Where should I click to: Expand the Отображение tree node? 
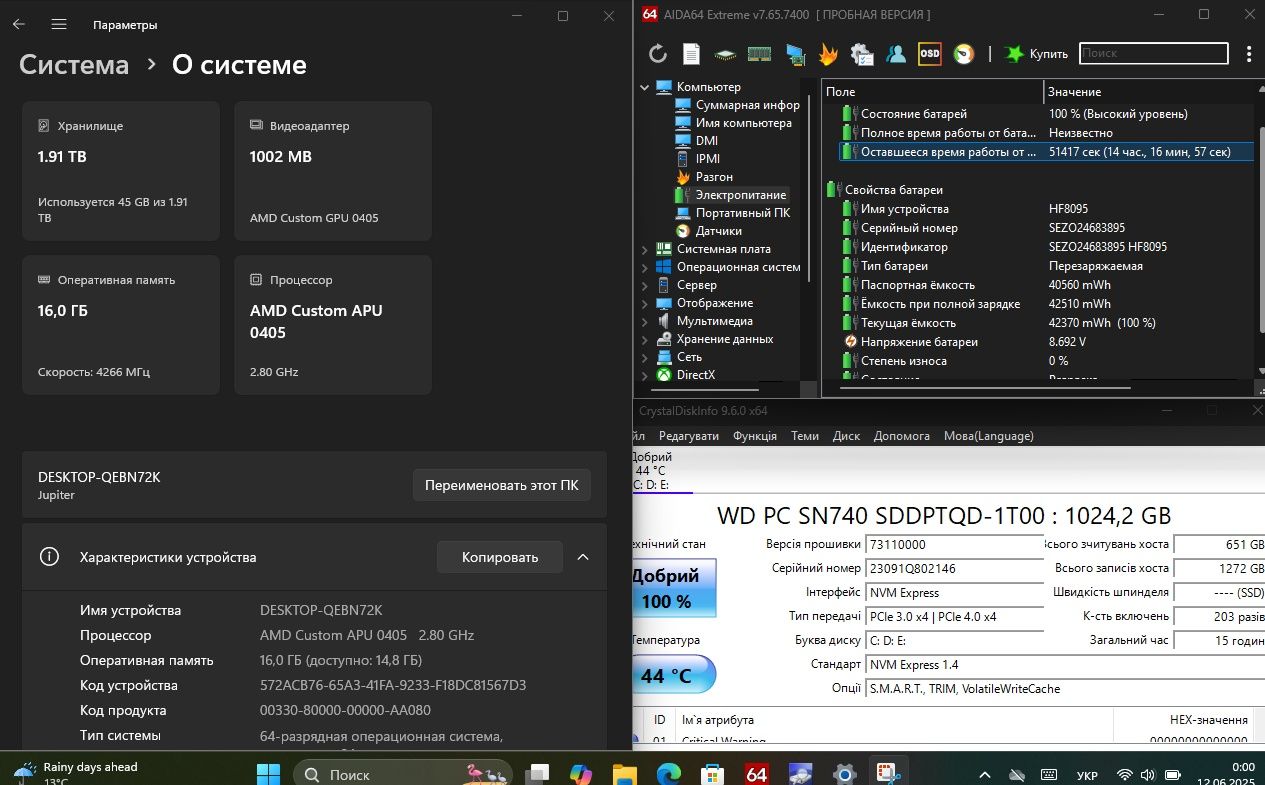[645, 303]
